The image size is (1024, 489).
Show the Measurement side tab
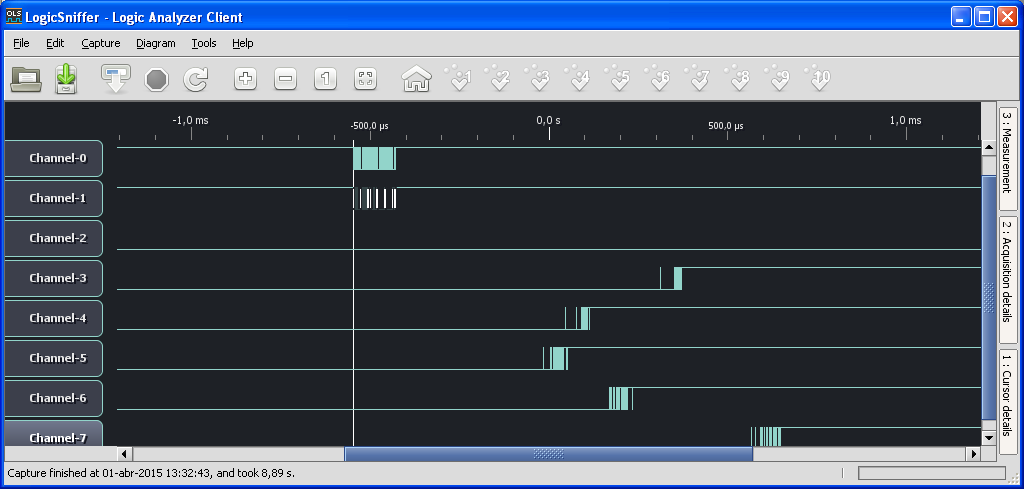[1008, 158]
